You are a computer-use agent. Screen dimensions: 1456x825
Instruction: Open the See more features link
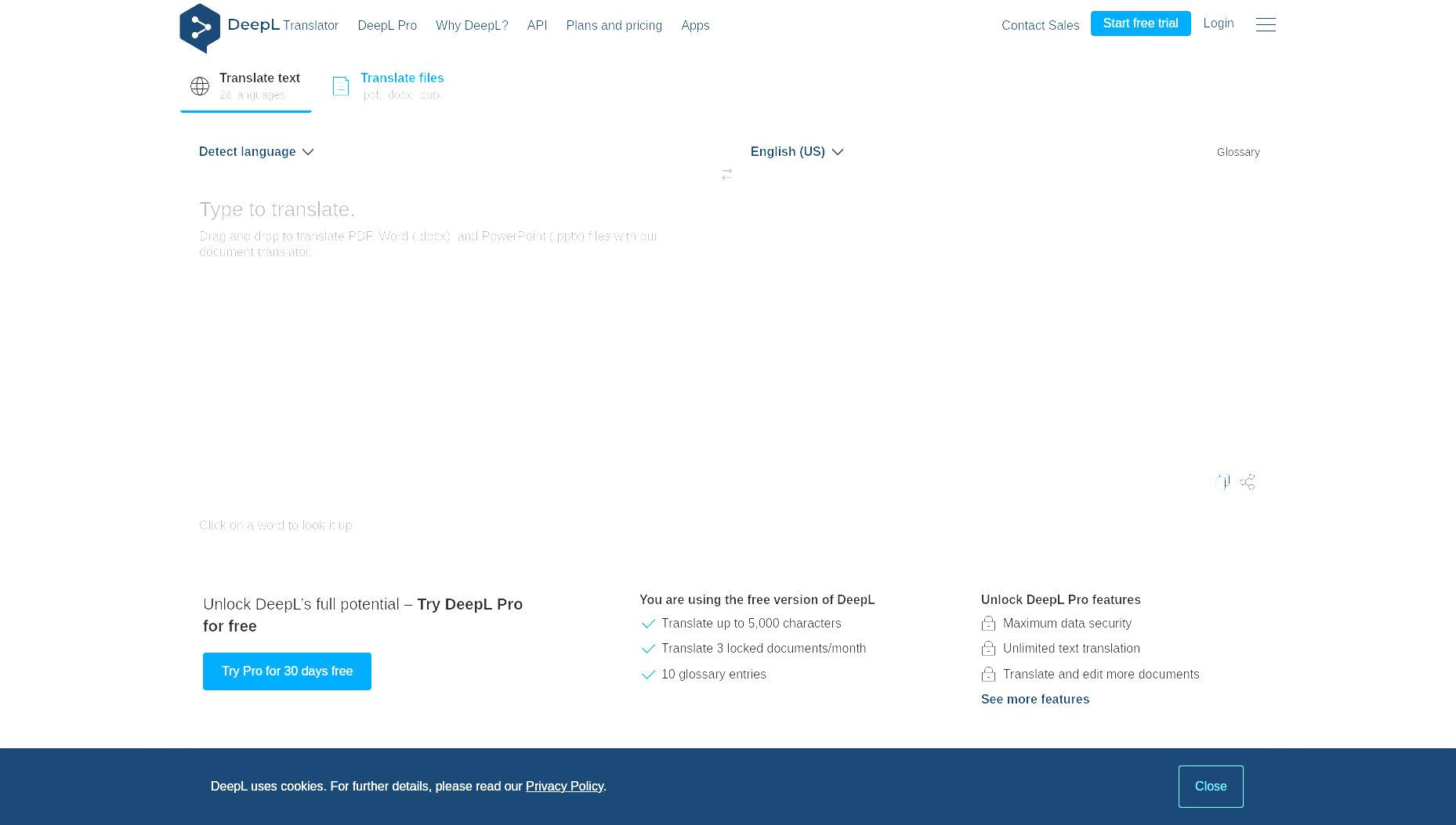pyautogui.click(x=1035, y=700)
